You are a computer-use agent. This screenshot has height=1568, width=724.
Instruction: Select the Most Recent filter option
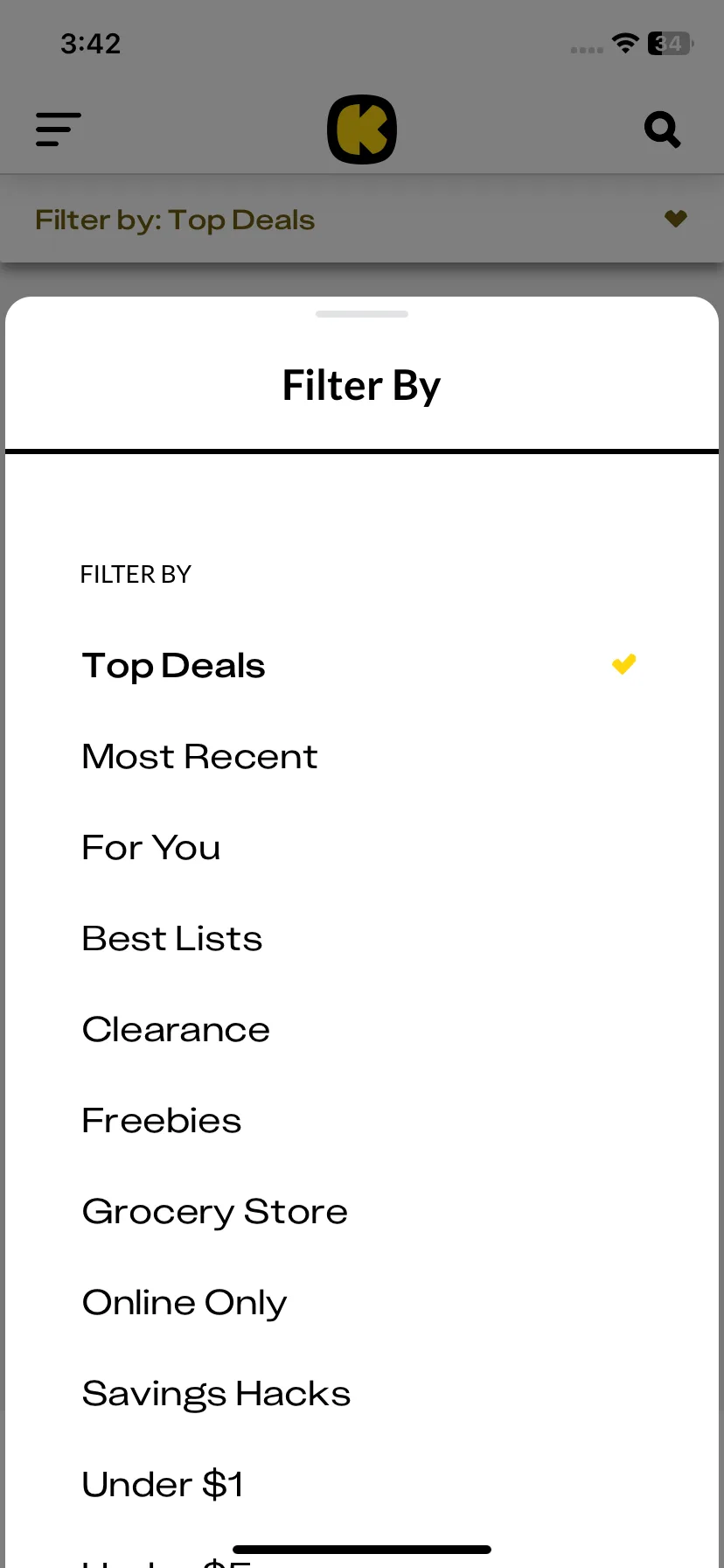[362, 757]
